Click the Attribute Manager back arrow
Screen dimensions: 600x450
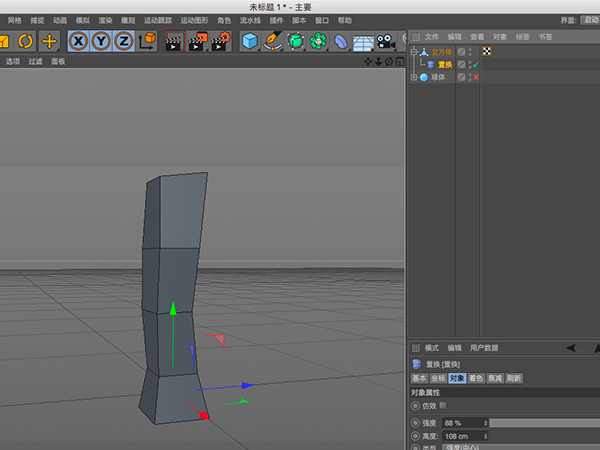click(571, 348)
